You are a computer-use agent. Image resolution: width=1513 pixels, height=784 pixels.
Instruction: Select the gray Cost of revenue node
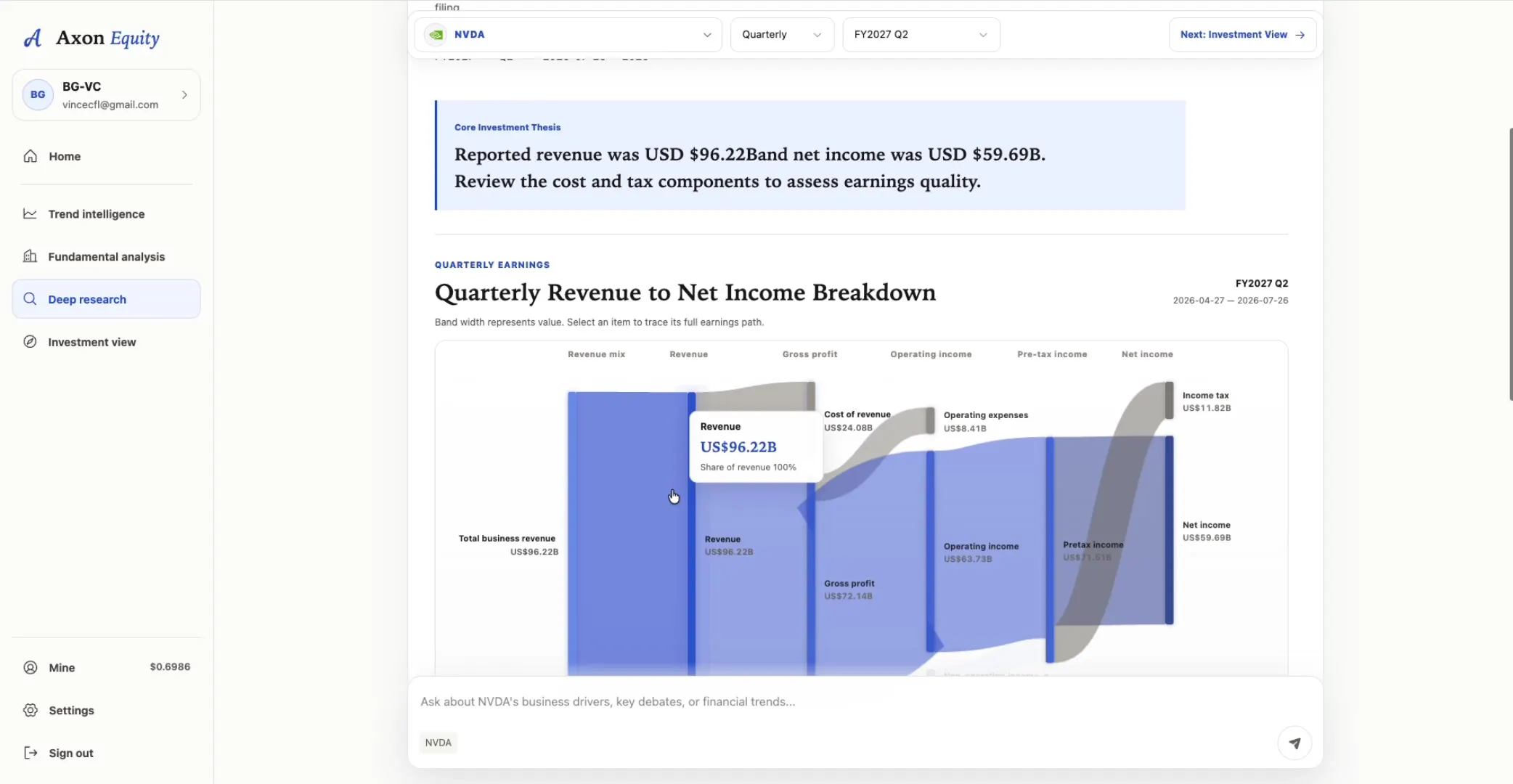coord(811,396)
